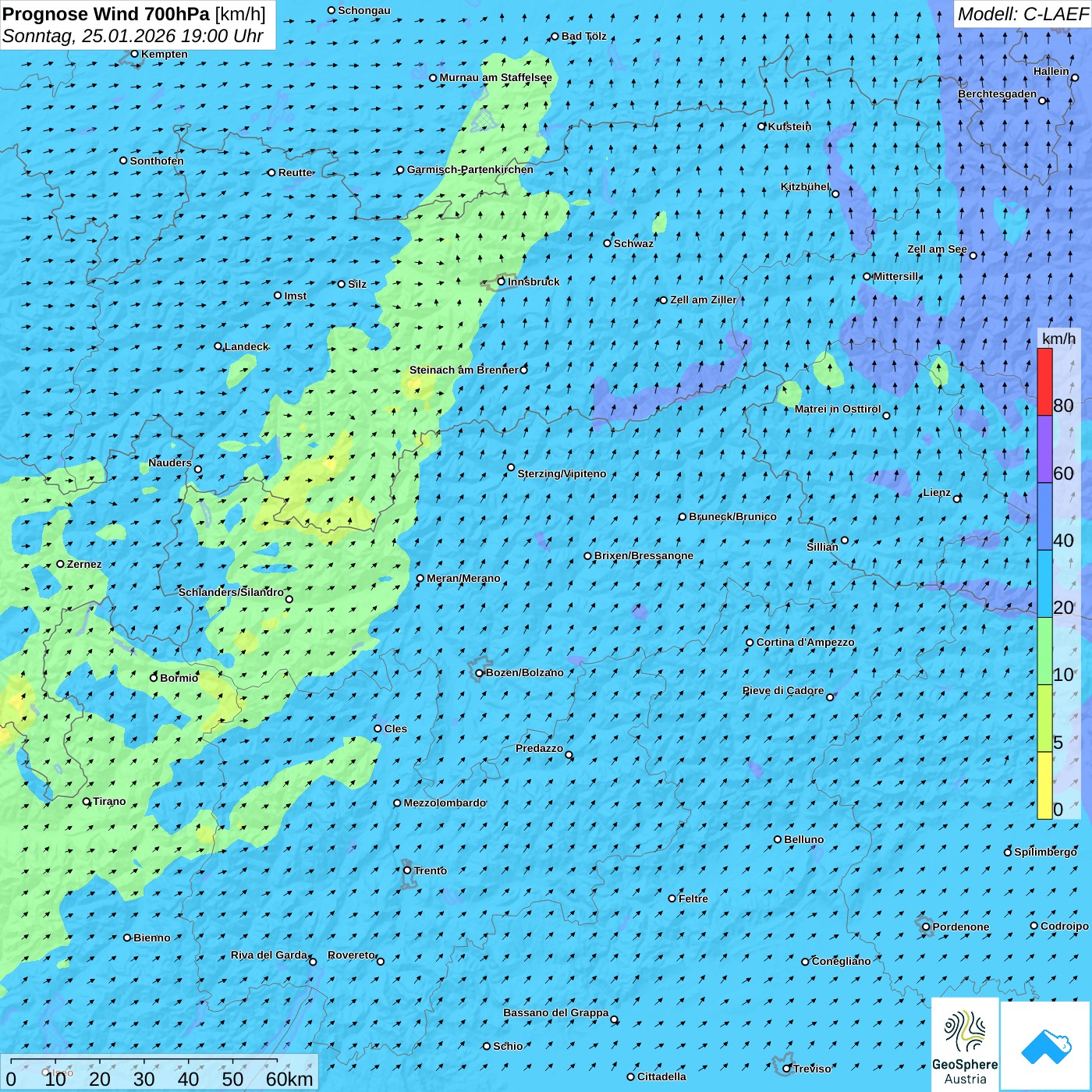Screen dimensions: 1092x1092
Task: Click the Belluno city label
Action: [x=803, y=839]
